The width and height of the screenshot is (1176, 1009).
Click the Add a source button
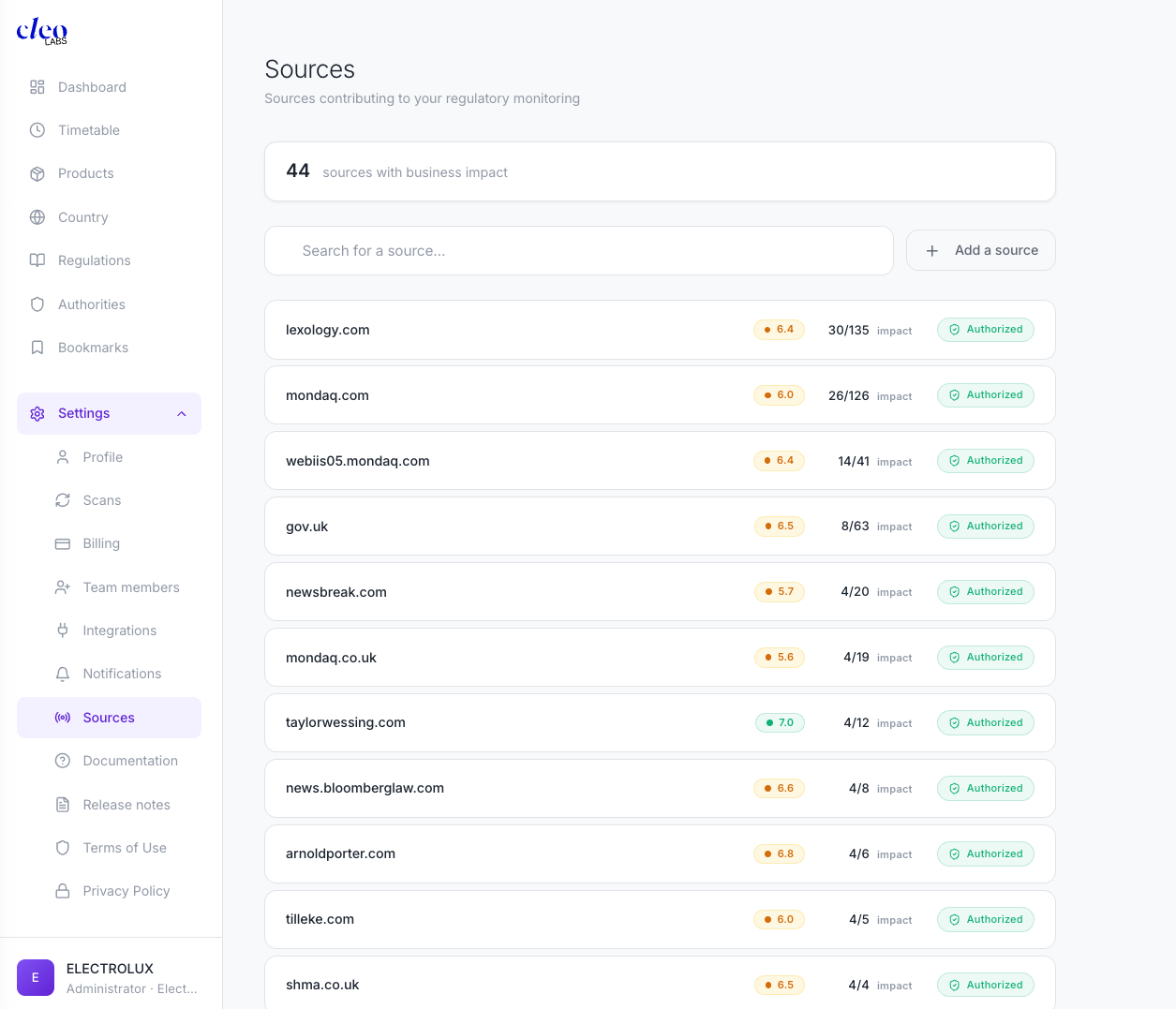(x=981, y=250)
